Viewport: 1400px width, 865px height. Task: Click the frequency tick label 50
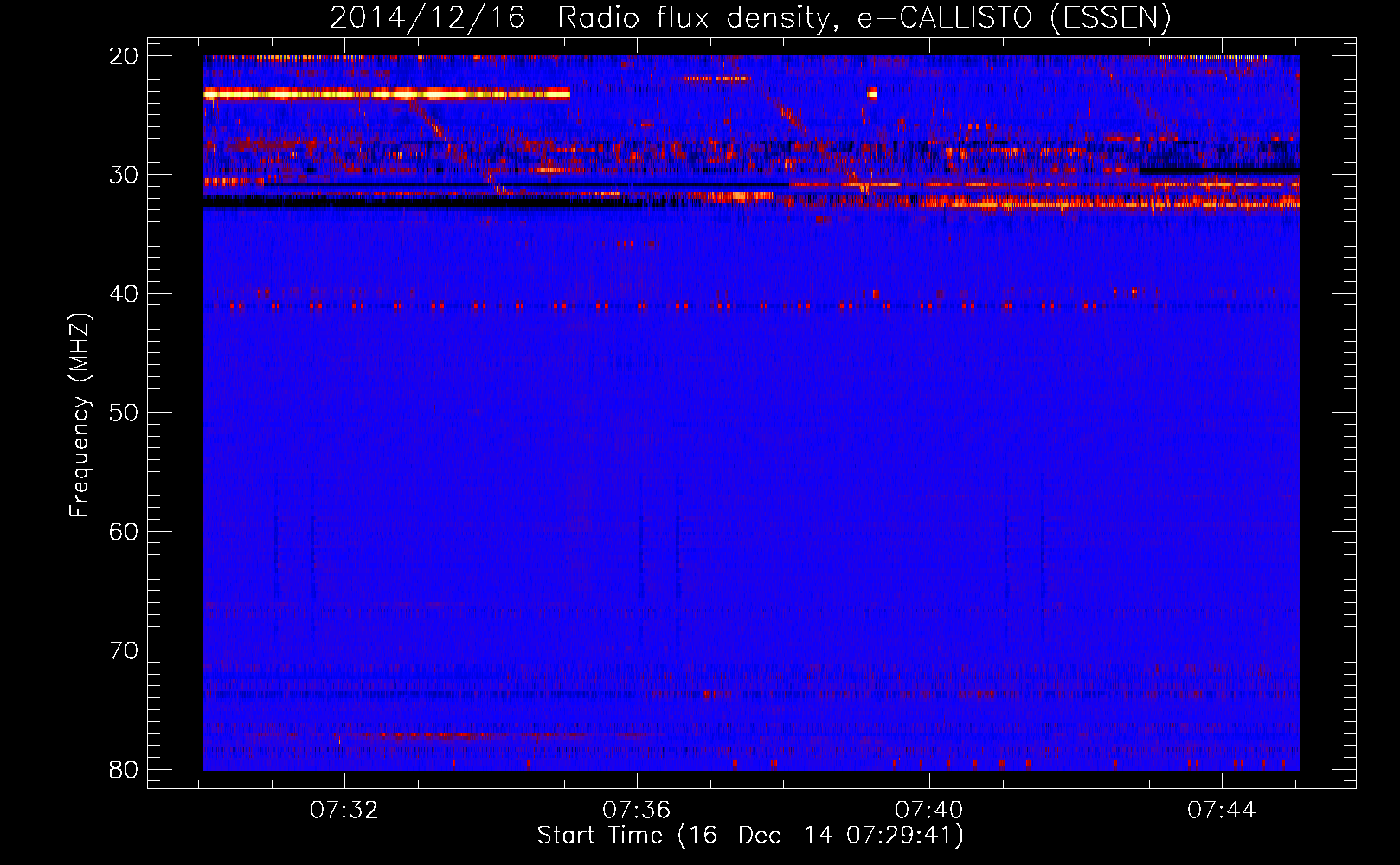click(124, 413)
